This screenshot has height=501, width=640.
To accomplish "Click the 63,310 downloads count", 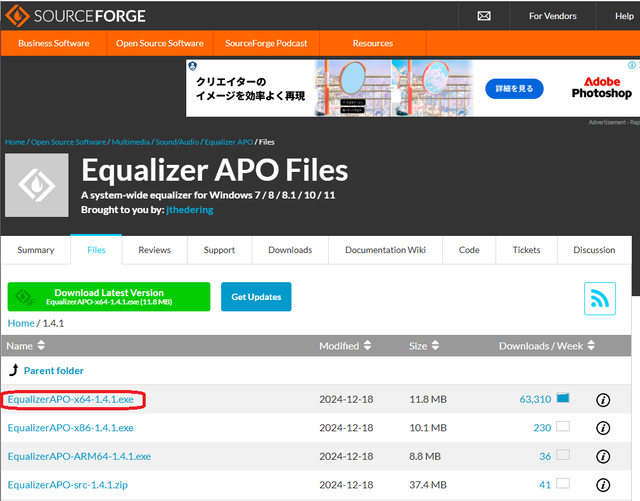I will (535, 399).
